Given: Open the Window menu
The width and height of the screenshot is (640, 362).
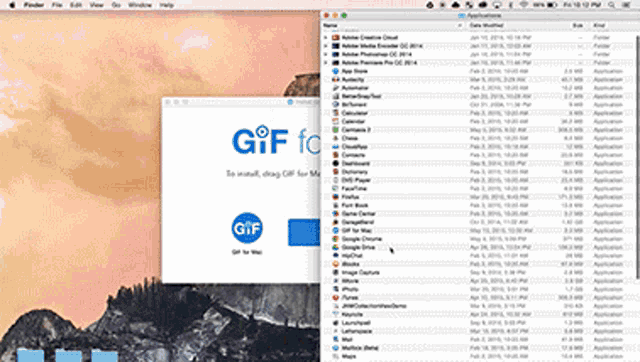Looking at the screenshot, I should 140,5.
